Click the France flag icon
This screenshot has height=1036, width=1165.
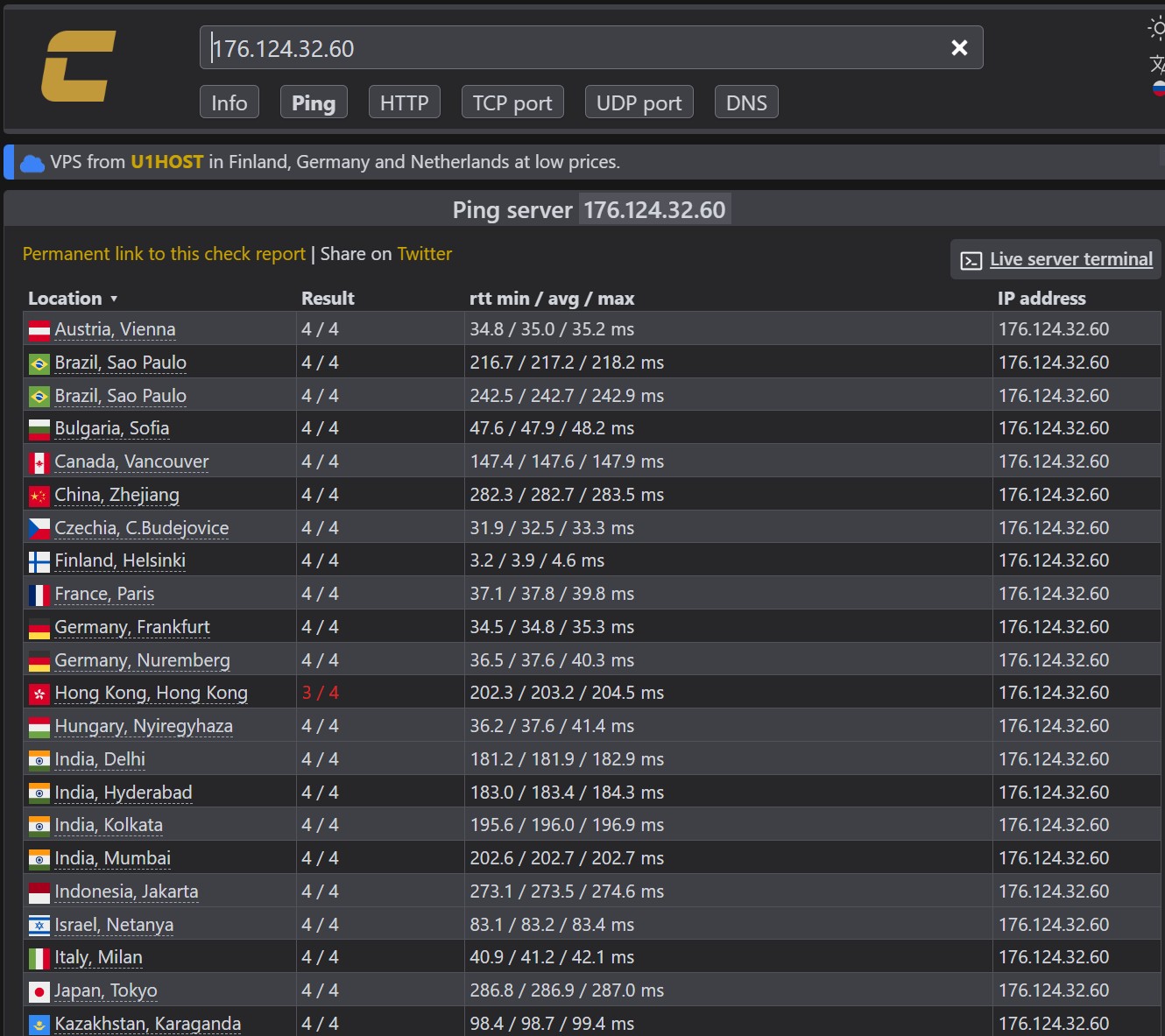click(x=39, y=595)
